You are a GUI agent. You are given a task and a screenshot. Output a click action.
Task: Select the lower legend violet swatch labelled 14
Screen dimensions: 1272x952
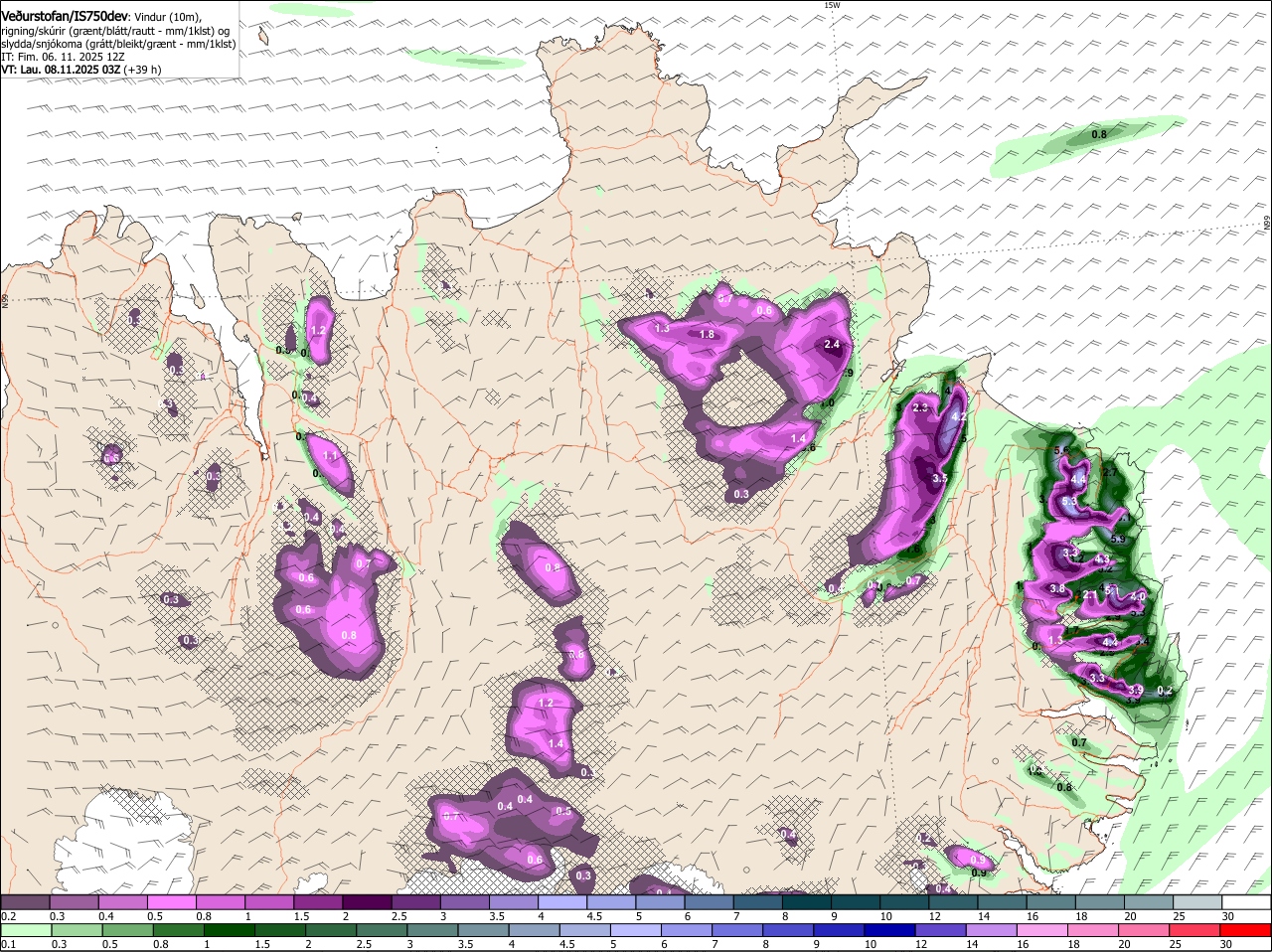992,931
